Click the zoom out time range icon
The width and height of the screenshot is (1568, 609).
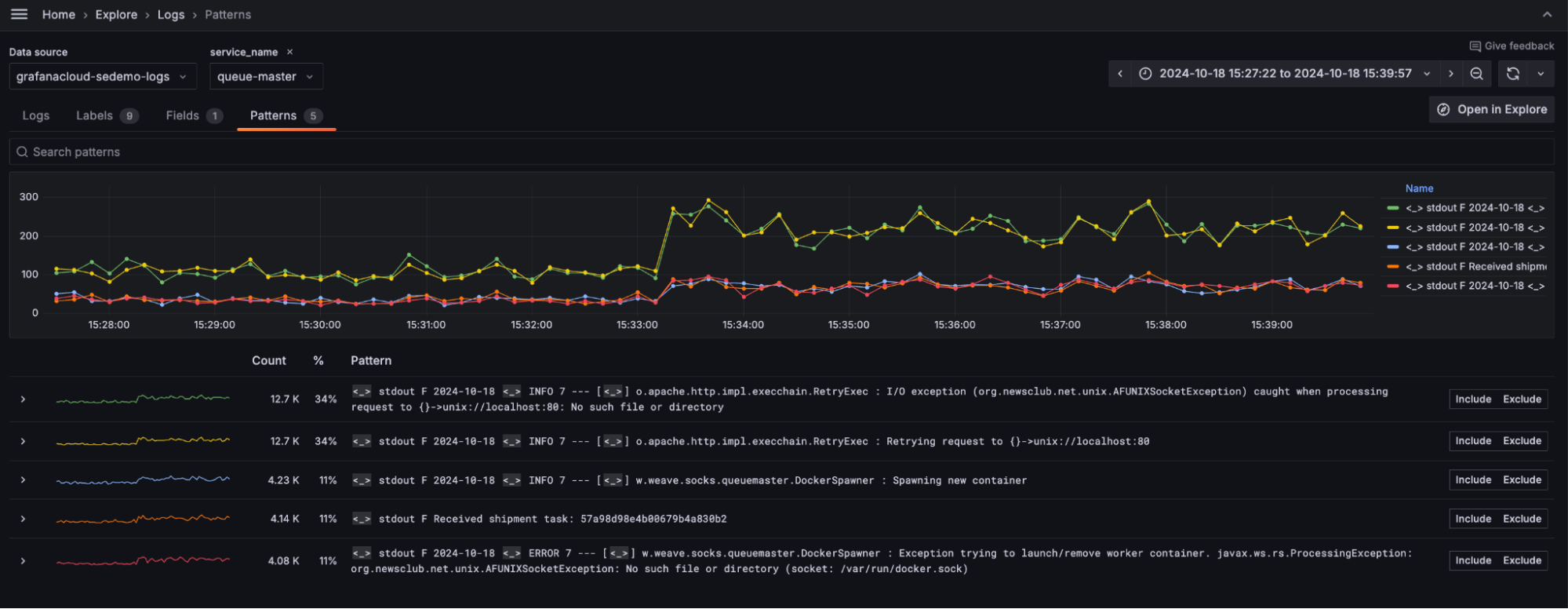1476,74
